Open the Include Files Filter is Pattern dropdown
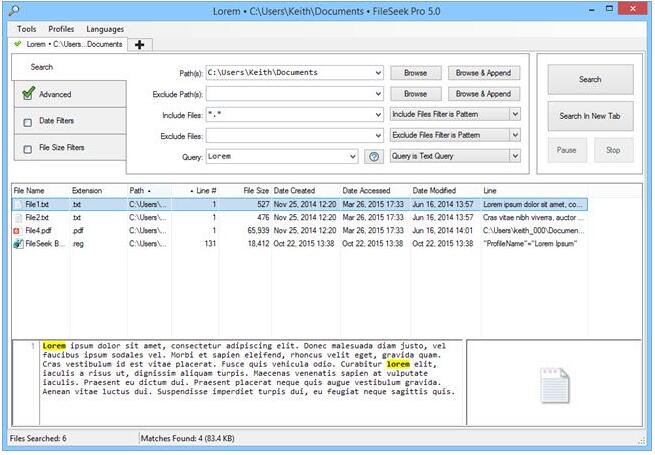 coord(455,114)
